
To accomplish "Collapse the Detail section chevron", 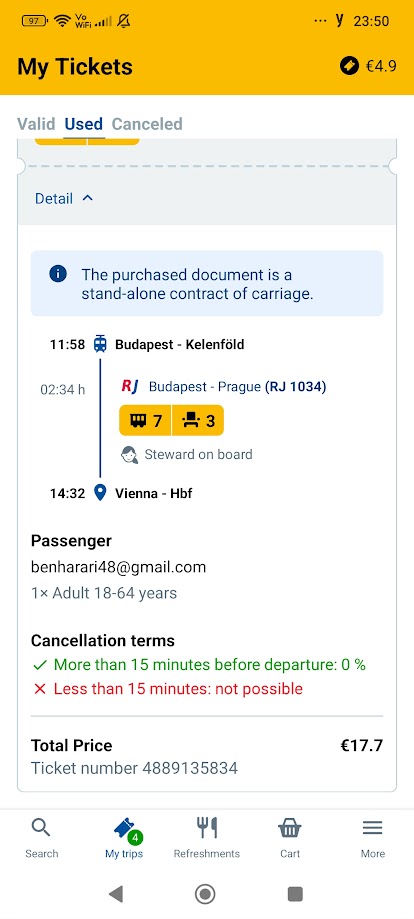I will [x=87, y=198].
